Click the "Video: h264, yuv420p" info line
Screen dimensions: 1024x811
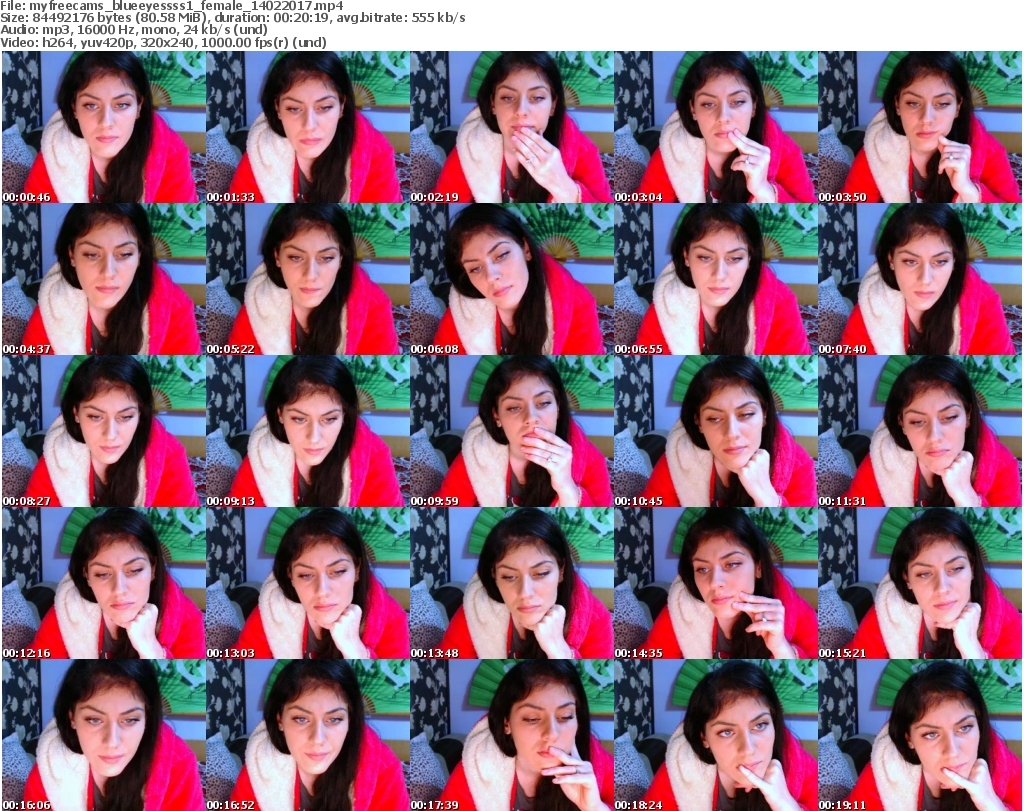tap(163, 42)
